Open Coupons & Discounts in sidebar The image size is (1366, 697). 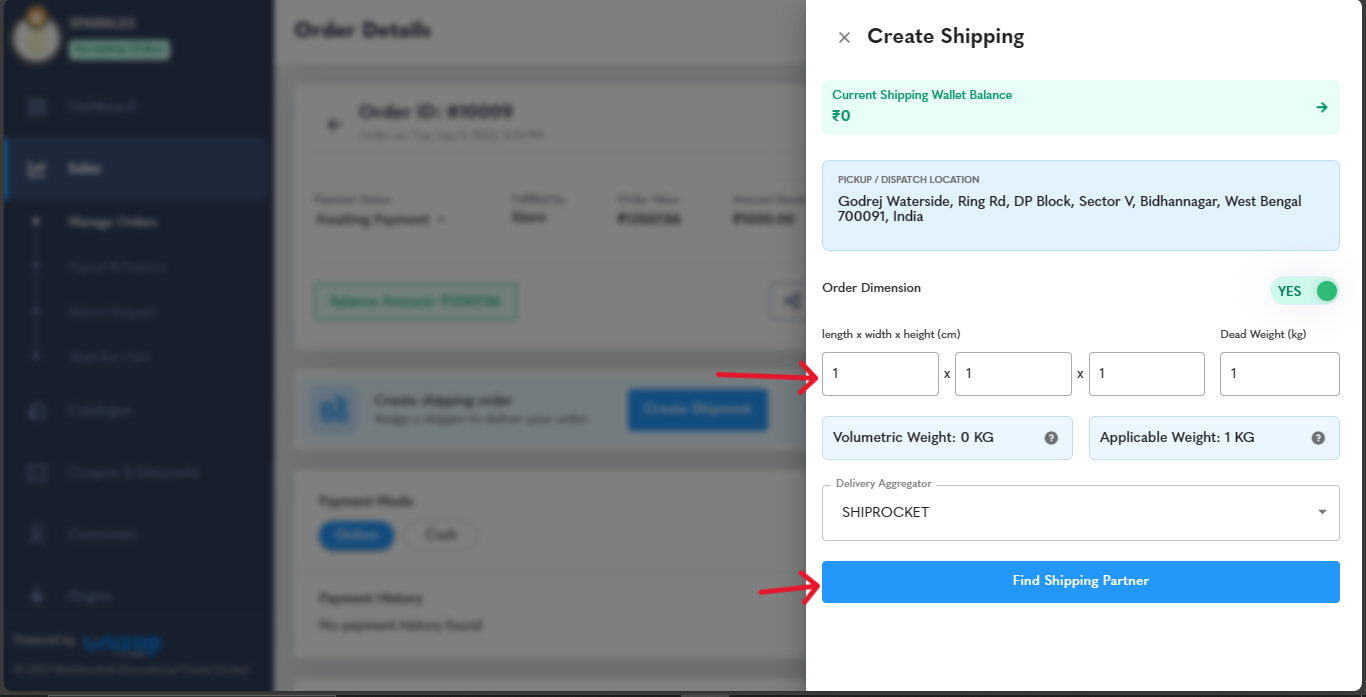[133, 472]
